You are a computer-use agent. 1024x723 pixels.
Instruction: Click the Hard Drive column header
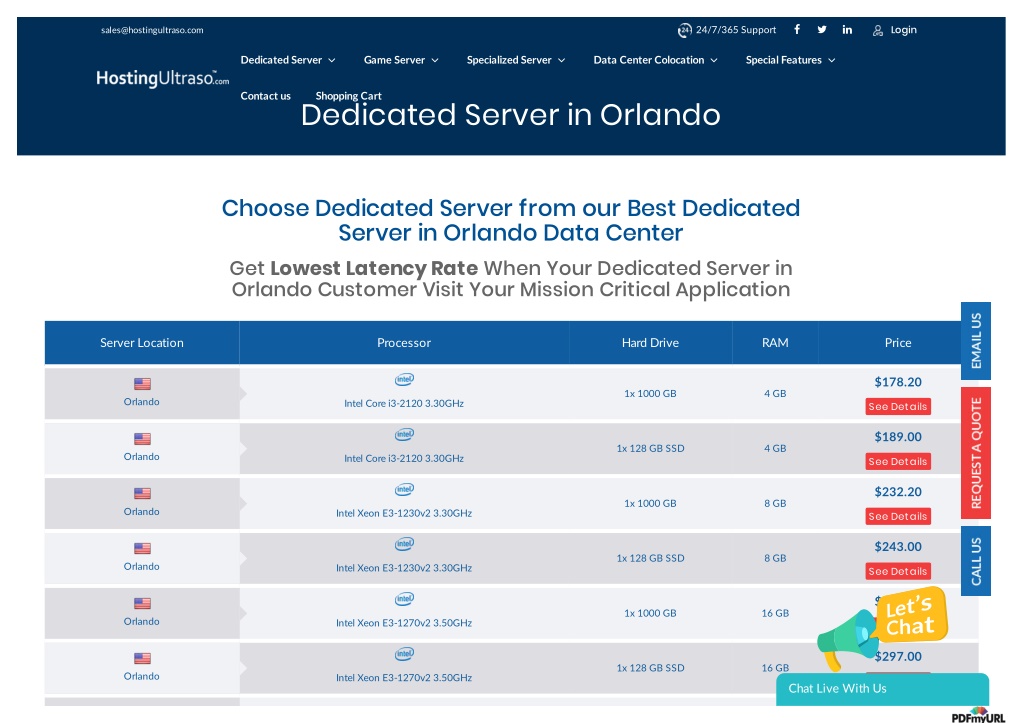coord(650,343)
